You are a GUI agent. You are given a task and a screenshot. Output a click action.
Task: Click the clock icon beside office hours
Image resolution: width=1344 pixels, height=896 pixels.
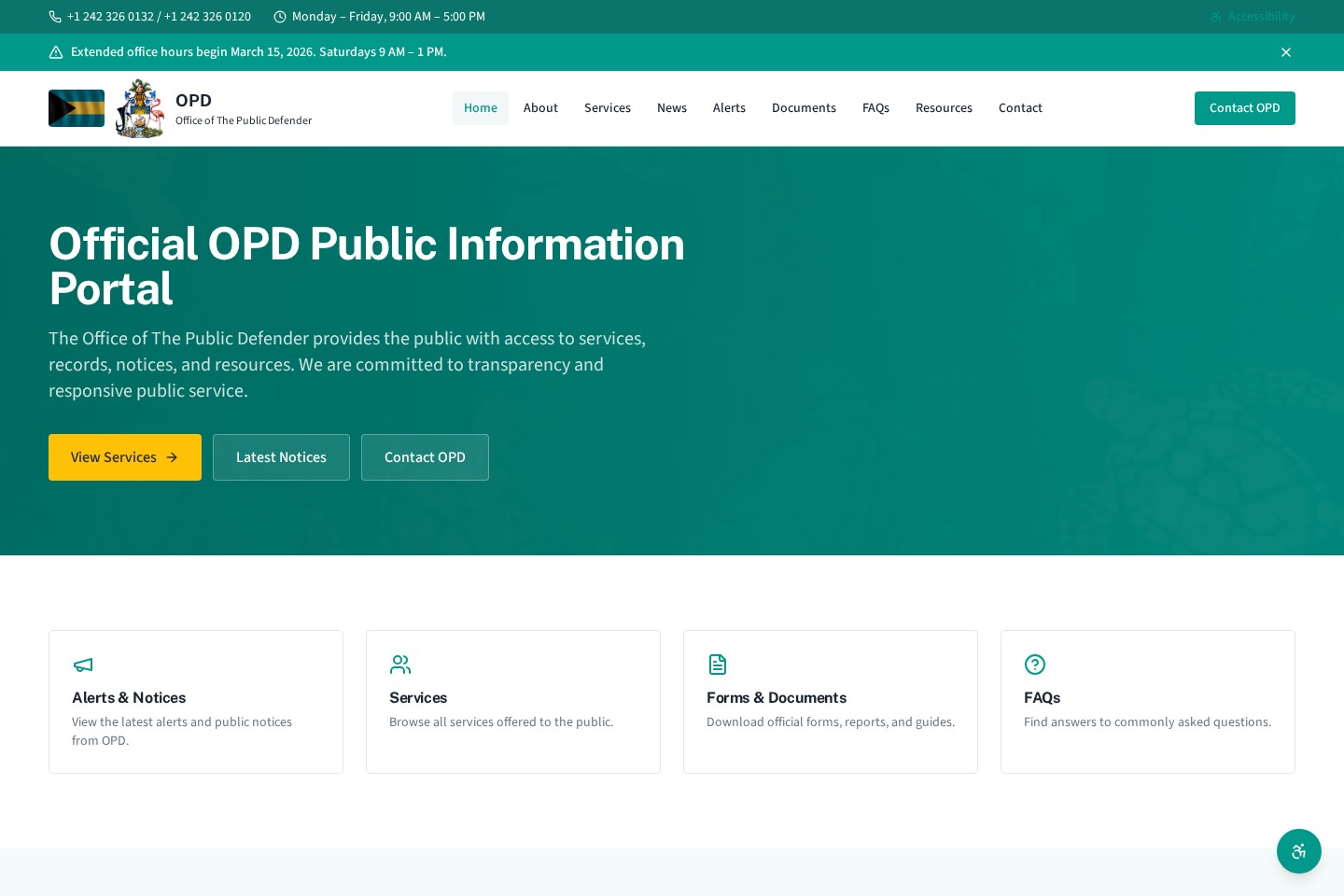[280, 17]
